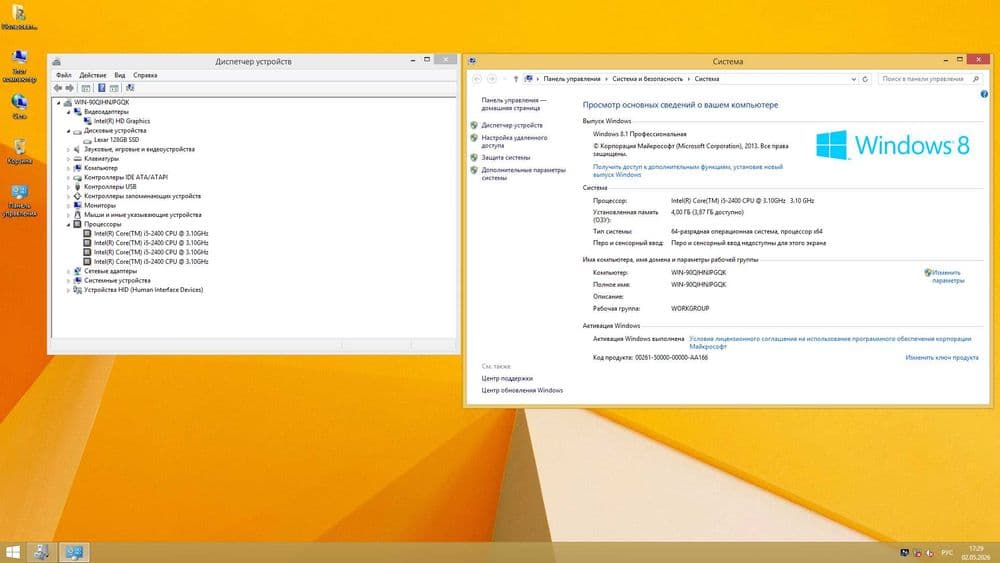Click the blue Help toolbar icon in Device Manager
The image size is (1000, 563).
tap(101, 88)
